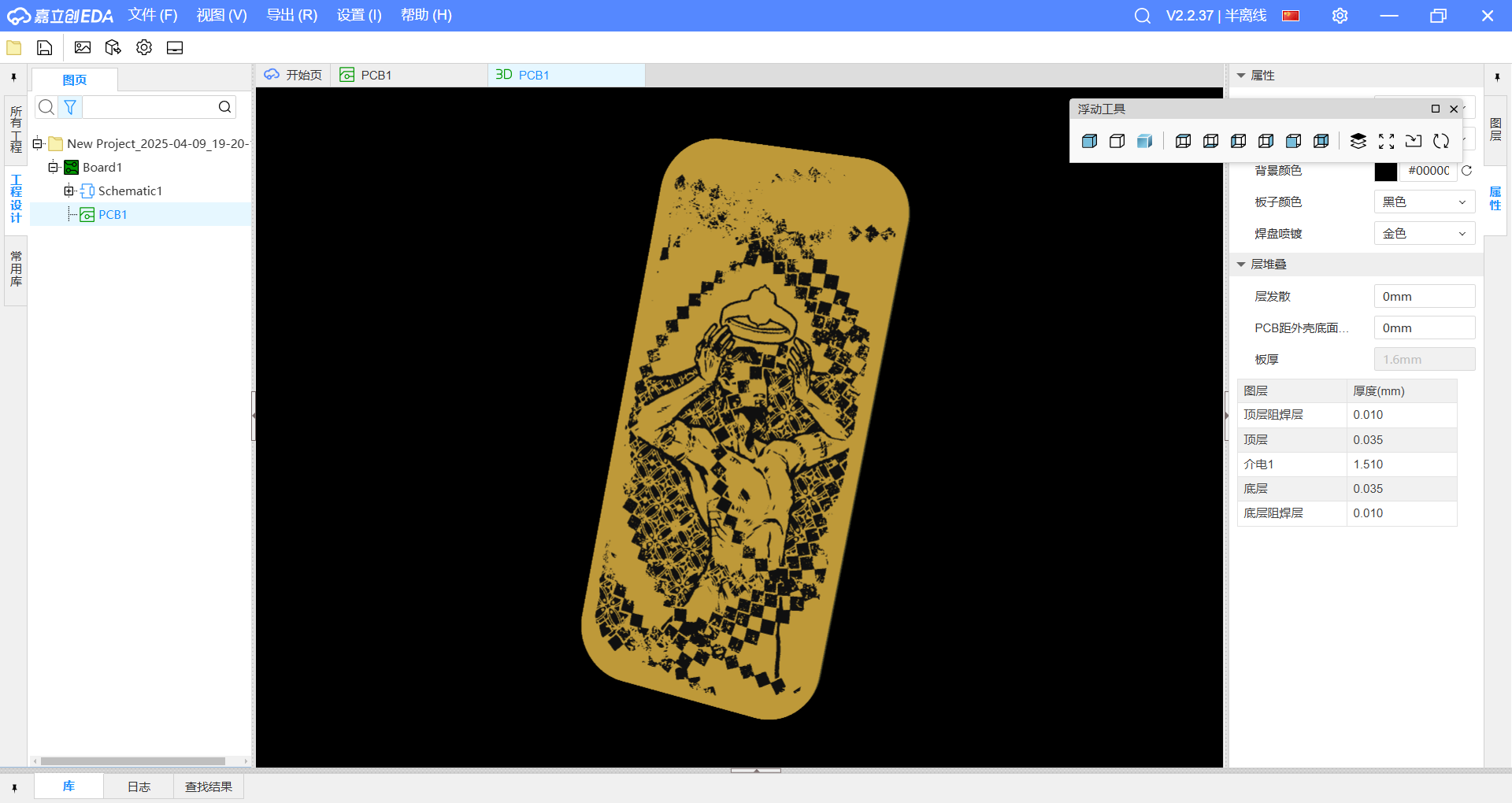Click the magnifier left of the filter icon

pos(46,107)
